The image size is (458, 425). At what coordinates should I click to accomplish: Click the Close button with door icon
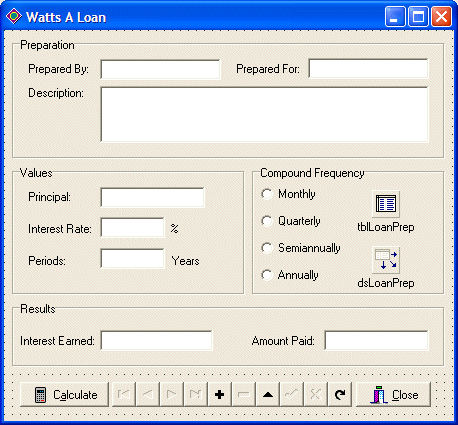point(393,395)
